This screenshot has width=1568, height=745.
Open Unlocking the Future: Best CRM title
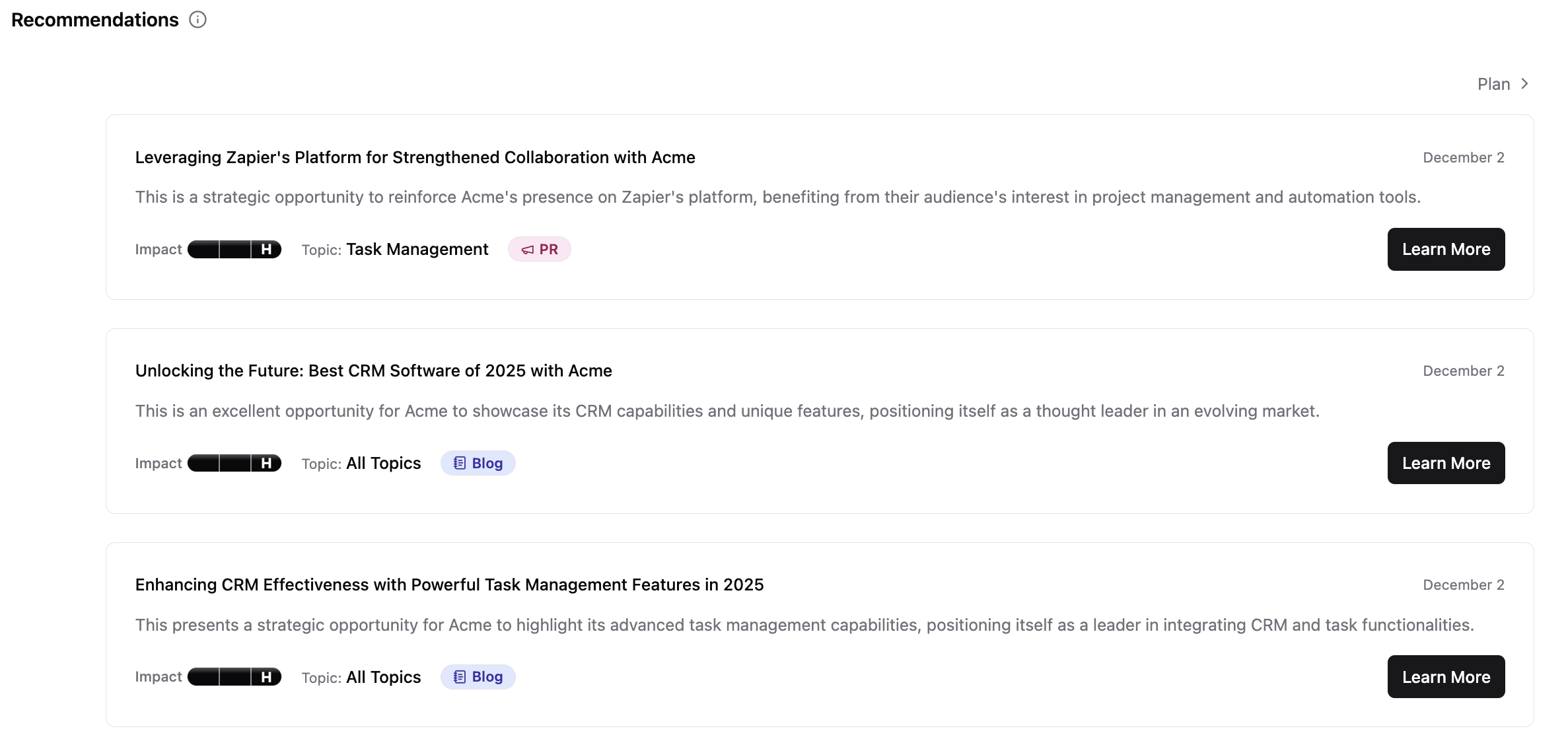373,371
